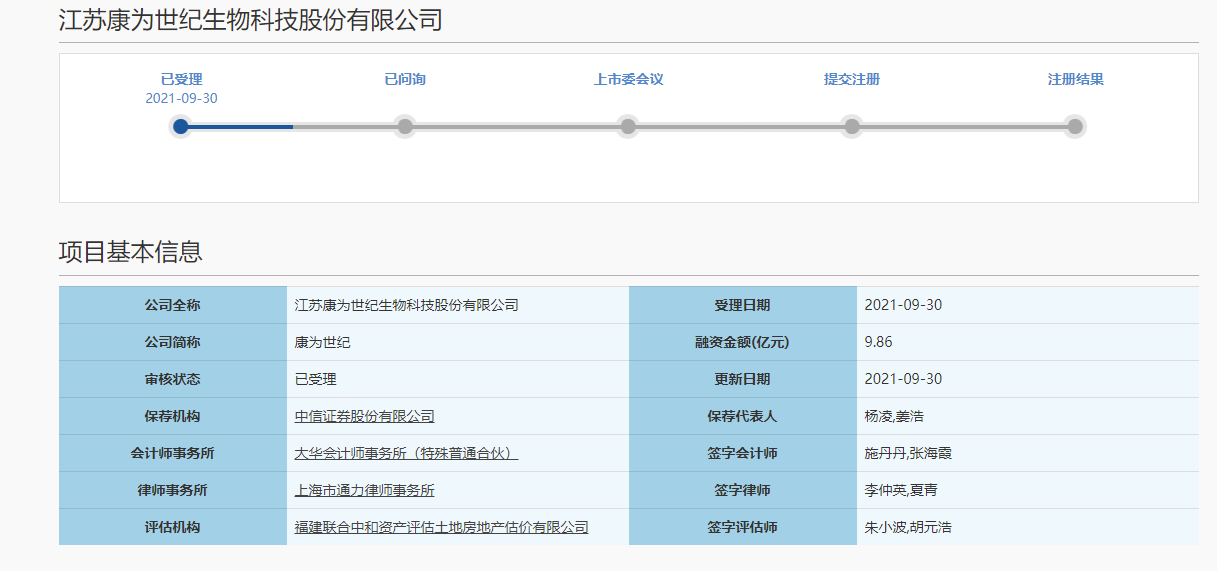1217x571 pixels.
Task: Select the 注册结果 stage label
Action: [x=1076, y=79]
